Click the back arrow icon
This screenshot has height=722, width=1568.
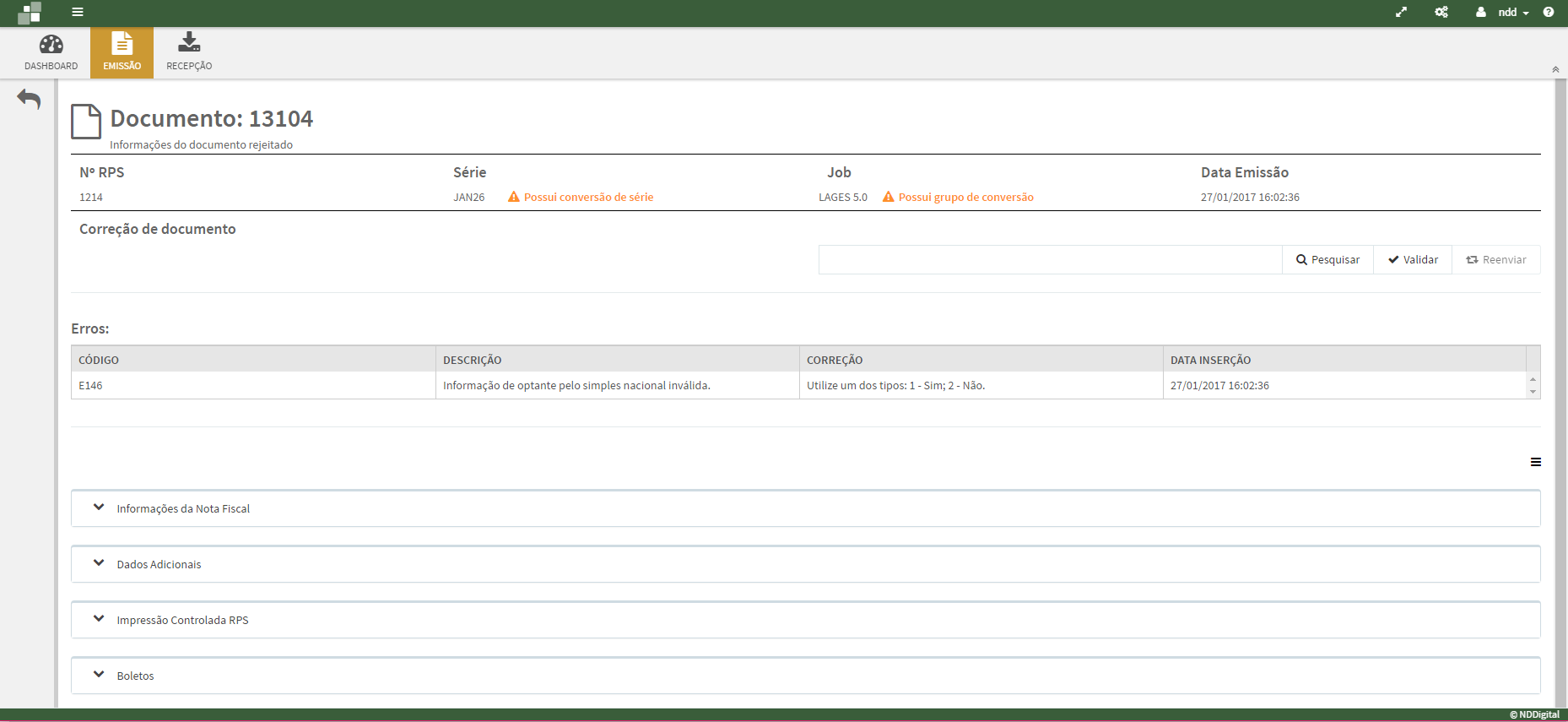click(x=29, y=100)
